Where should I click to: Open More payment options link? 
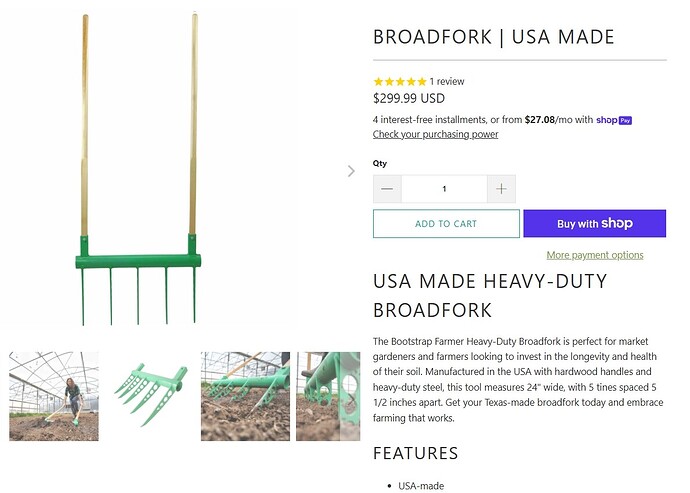pyautogui.click(x=594, y=255)
